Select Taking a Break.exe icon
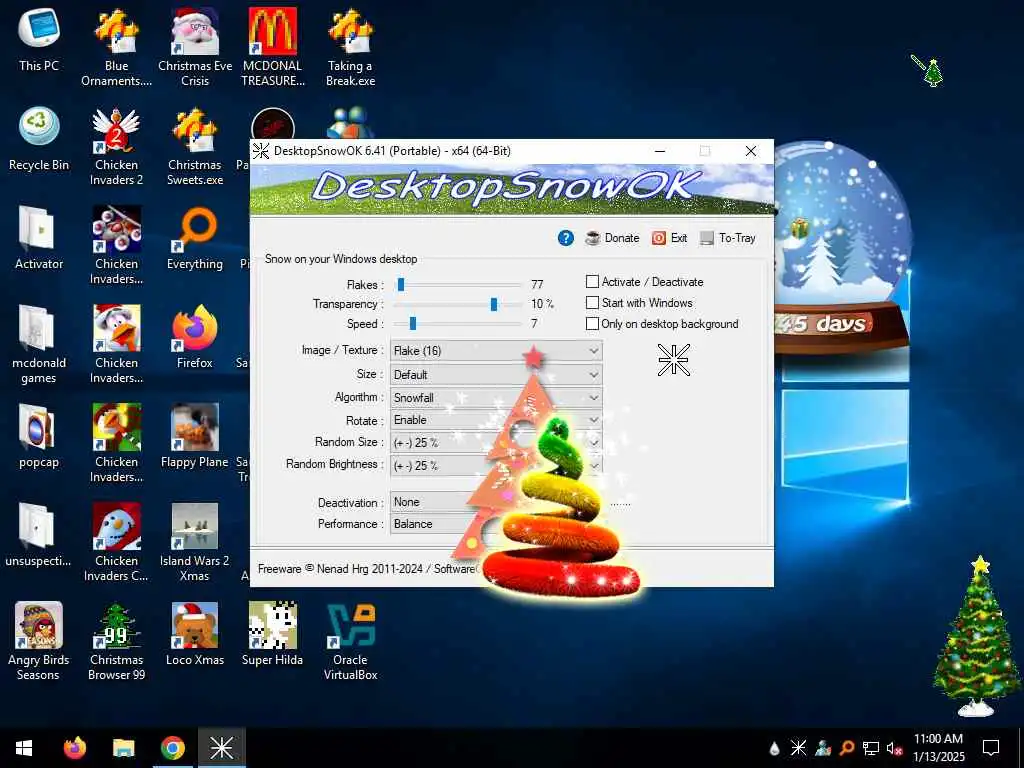Image resolution: width=1024 pixels, height=768 pixels. click(351, 47)
